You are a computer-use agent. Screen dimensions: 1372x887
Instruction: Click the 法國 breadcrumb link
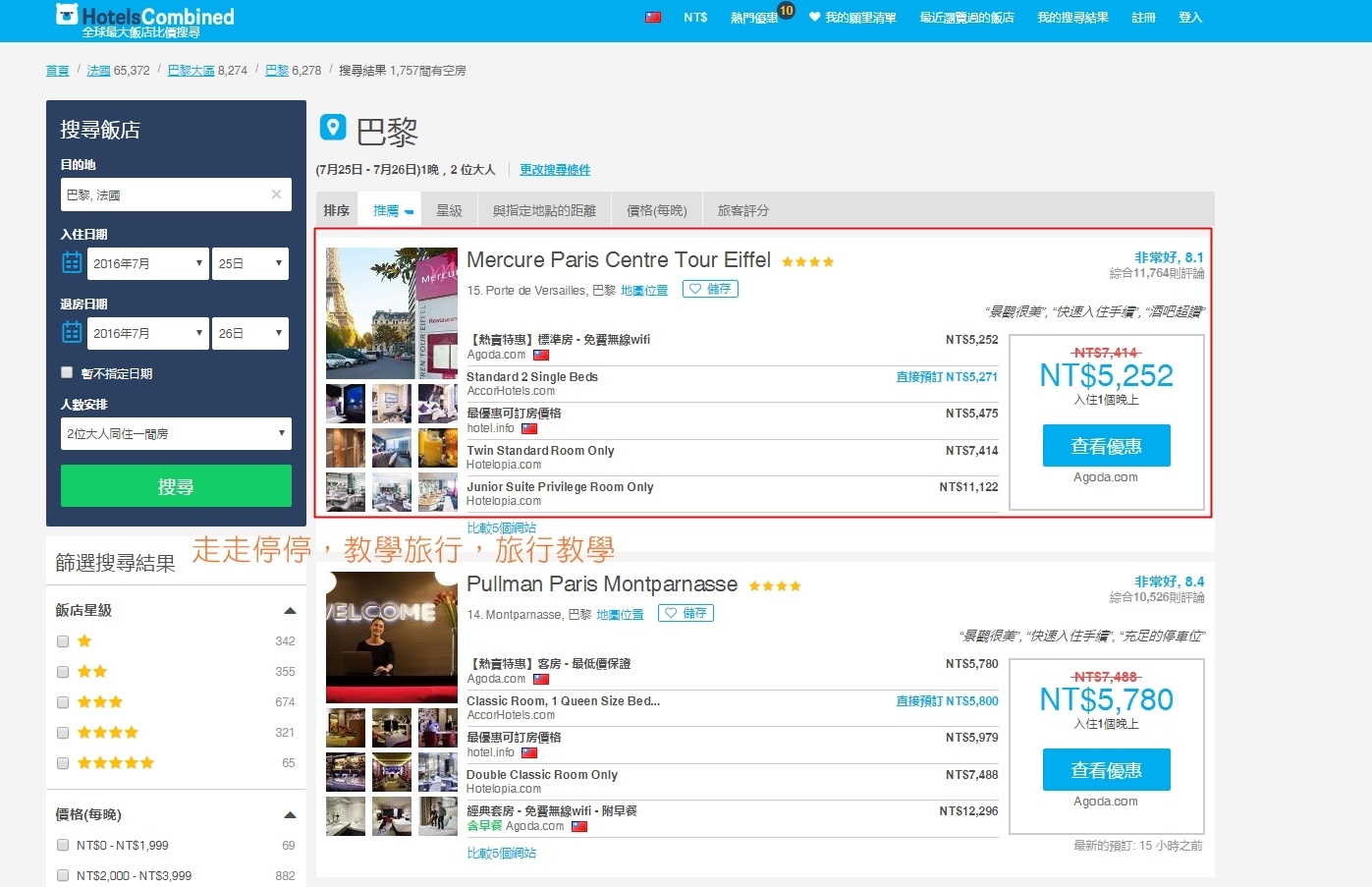(x=98, y=71)
